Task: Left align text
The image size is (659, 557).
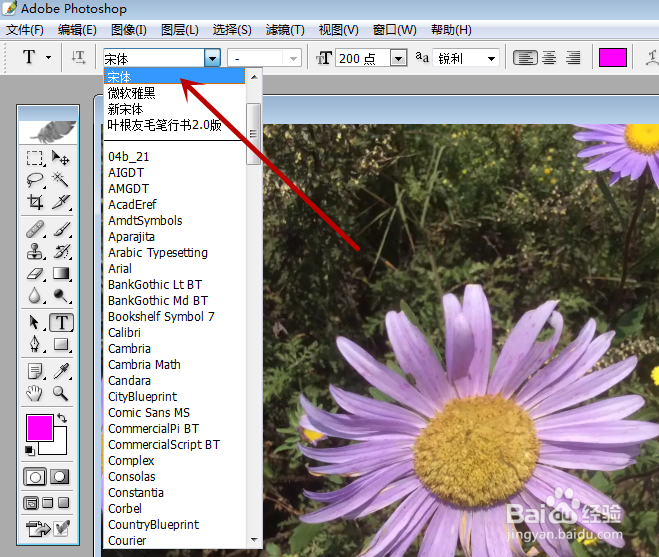Action: tap(525, 57)
